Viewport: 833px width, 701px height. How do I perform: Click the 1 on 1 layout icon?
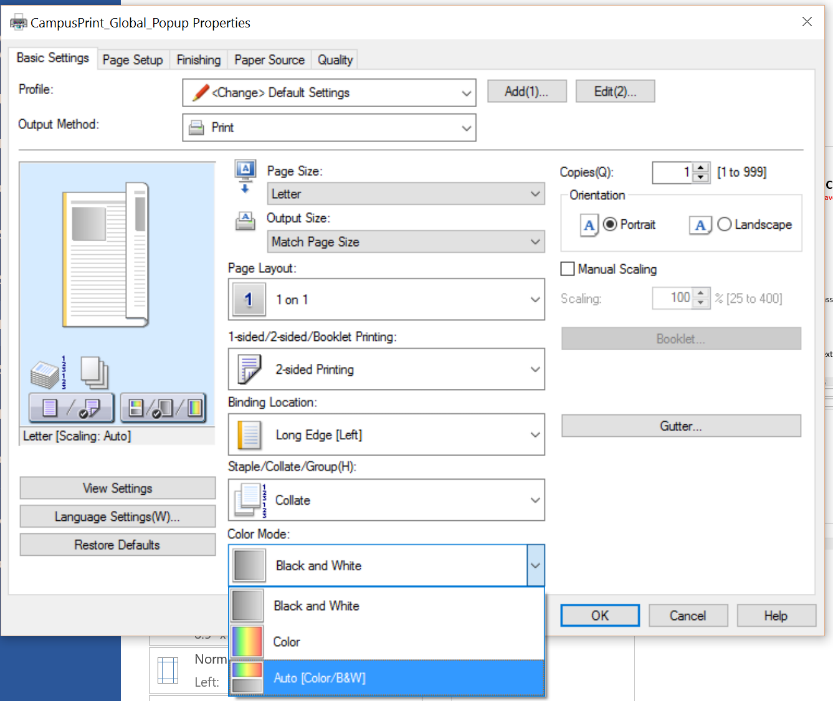pos(248,300)
